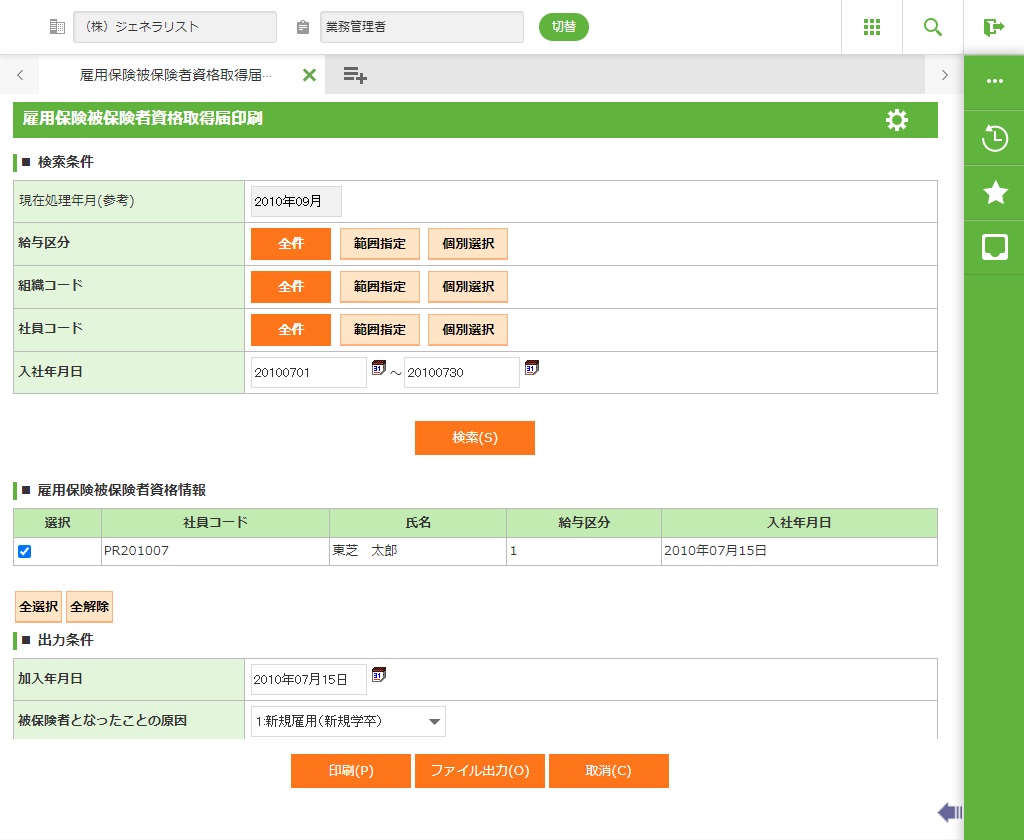Click the 入社年月日 start date field
1024x840 pixels.
click(309, 373)
